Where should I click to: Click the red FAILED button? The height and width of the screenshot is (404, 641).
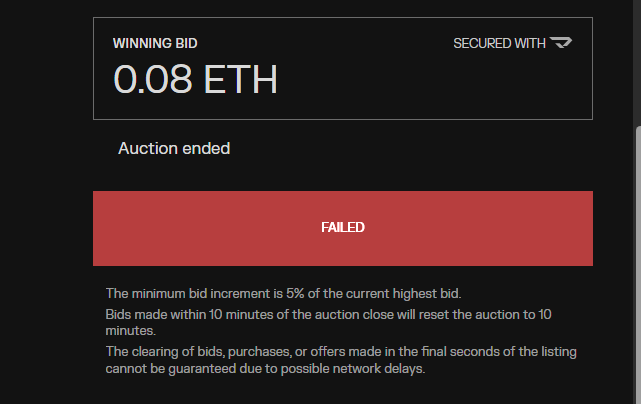(x=343, y=228)
